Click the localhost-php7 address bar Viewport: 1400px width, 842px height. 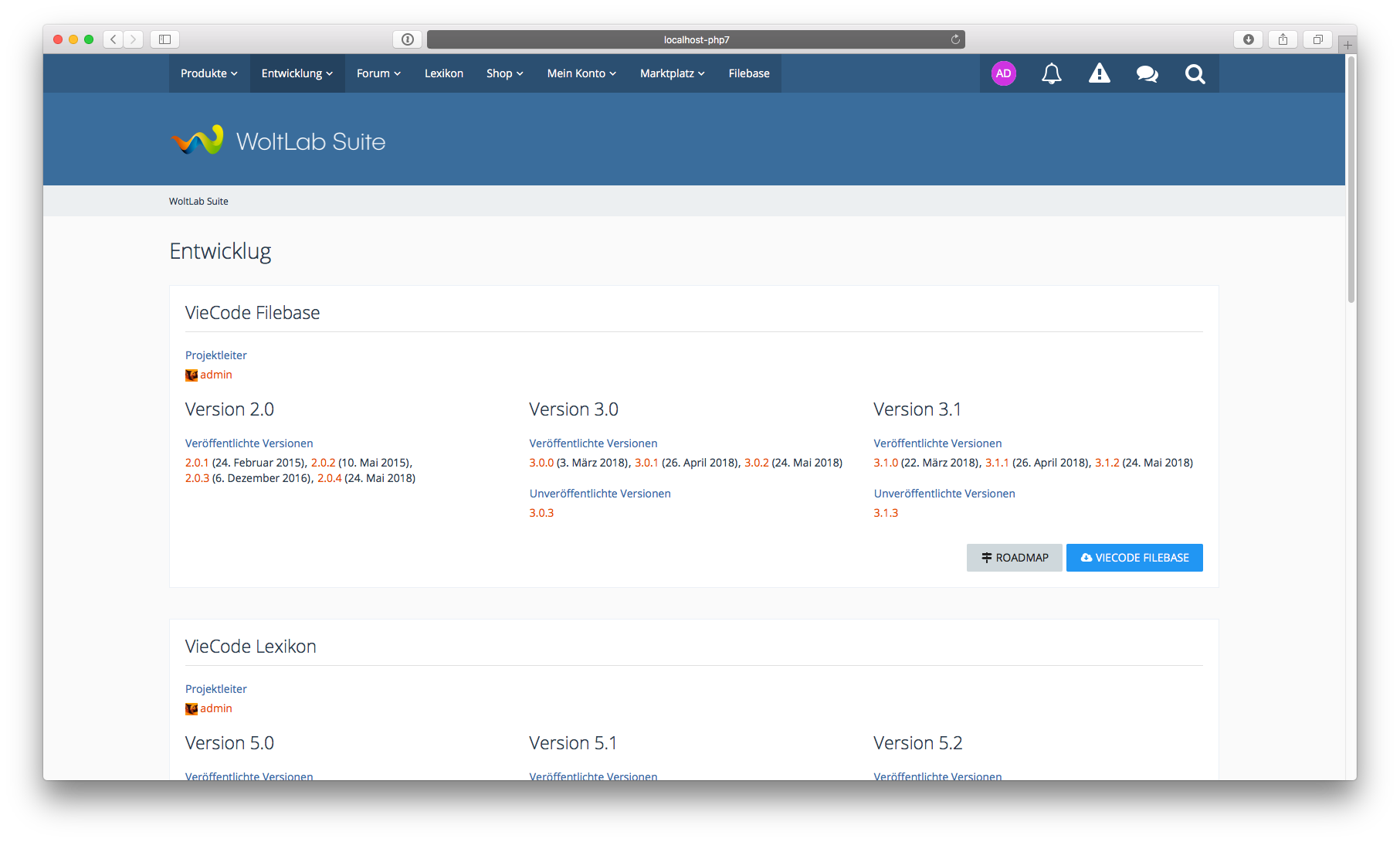695,39
